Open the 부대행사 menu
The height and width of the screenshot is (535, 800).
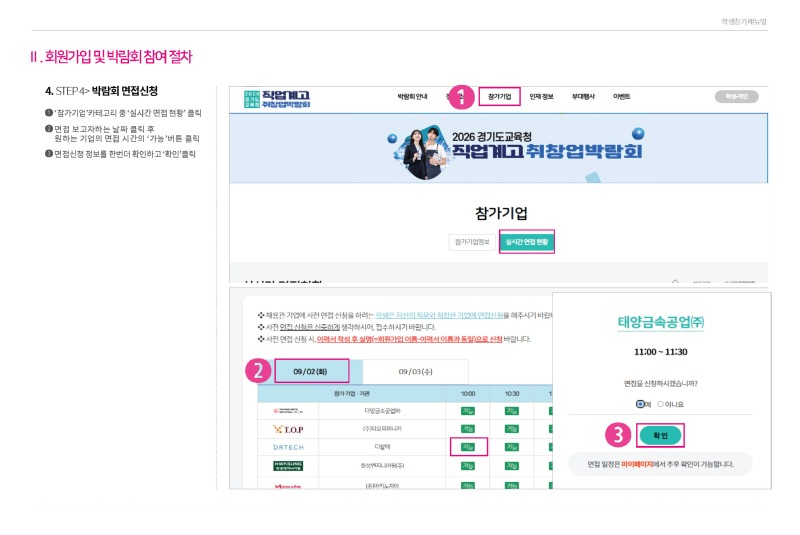click(583, 96)
